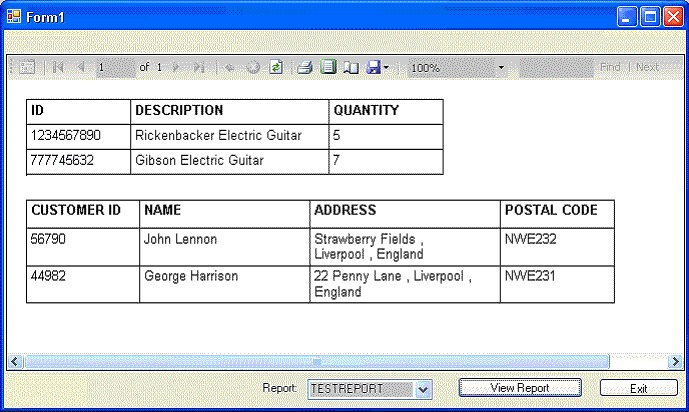Screen dimensions: 689x412
Task: Select postal code NWE231
Action: pos(557,284)
